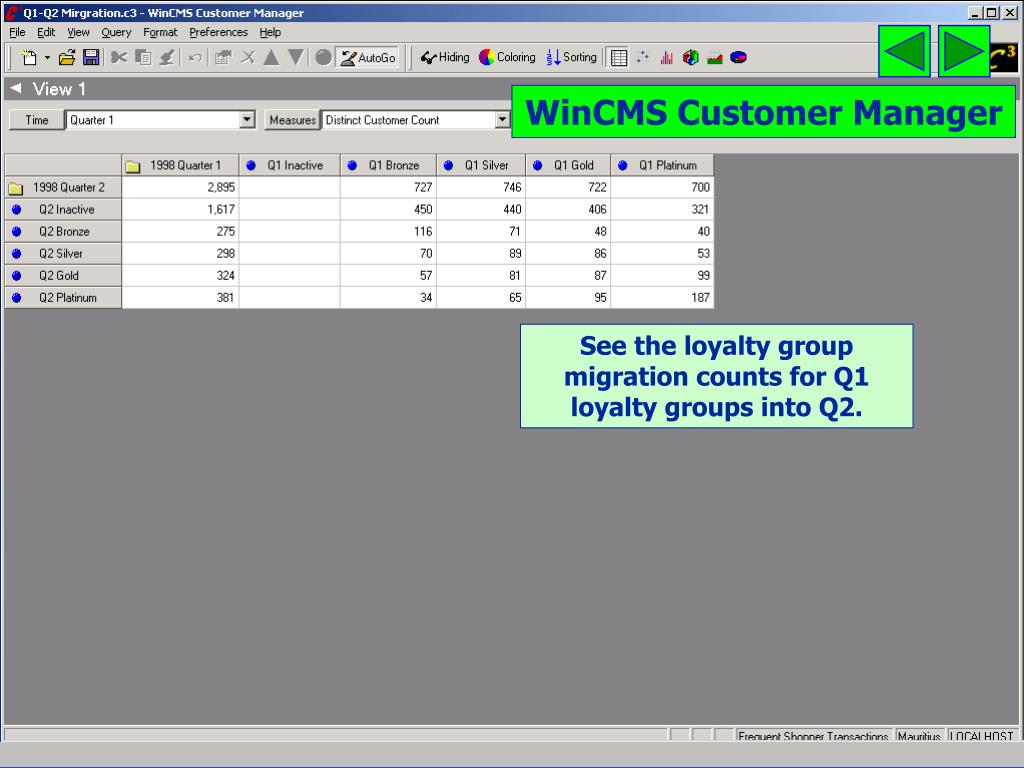Viewport: 1024px width, 768px height.
Task: Click the LOCALHOST status bar entry
Action: tap(981, 735)
